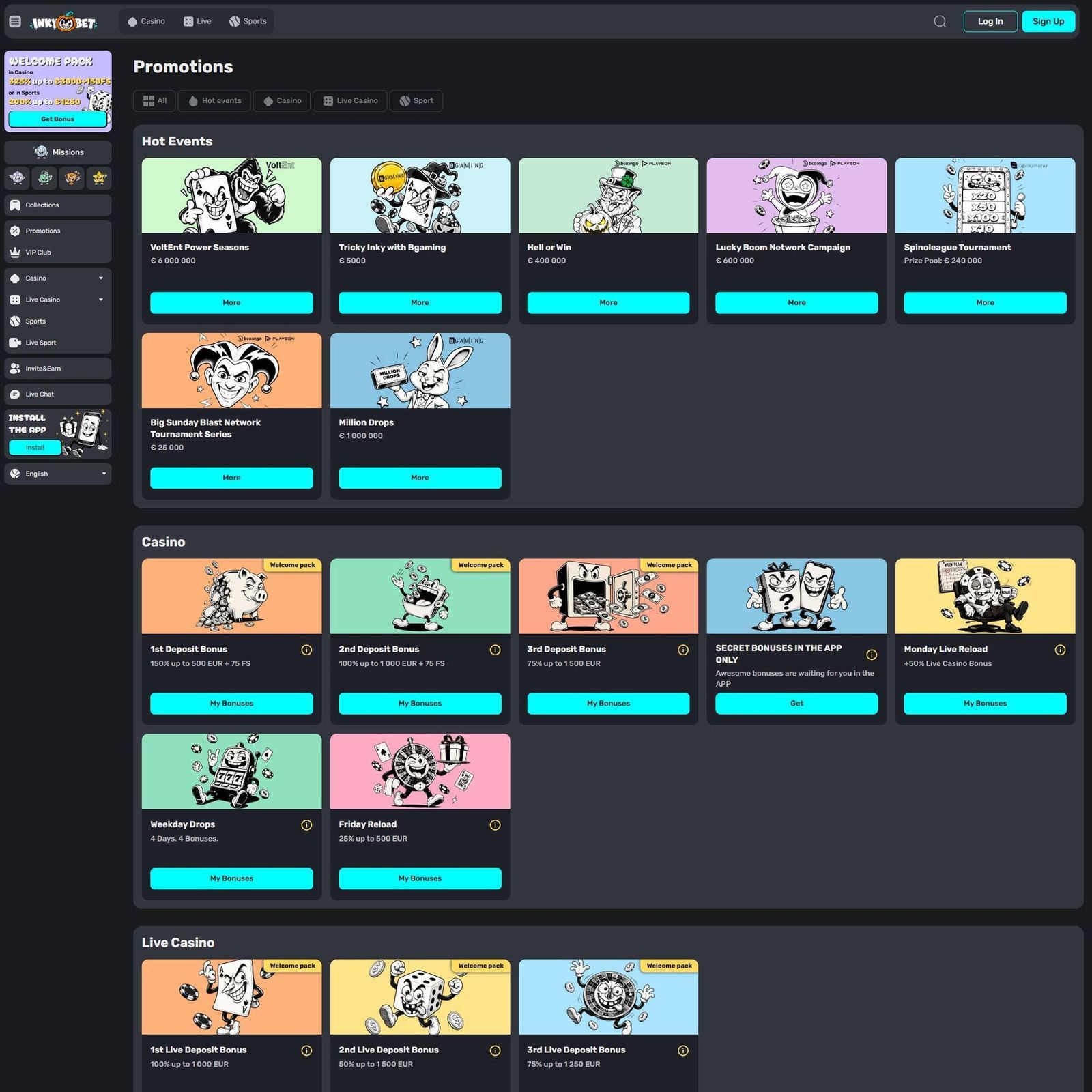Screen dimensions: 1092x1092
Task: Click More under Million Drops
Action: (x=420, y=478)
